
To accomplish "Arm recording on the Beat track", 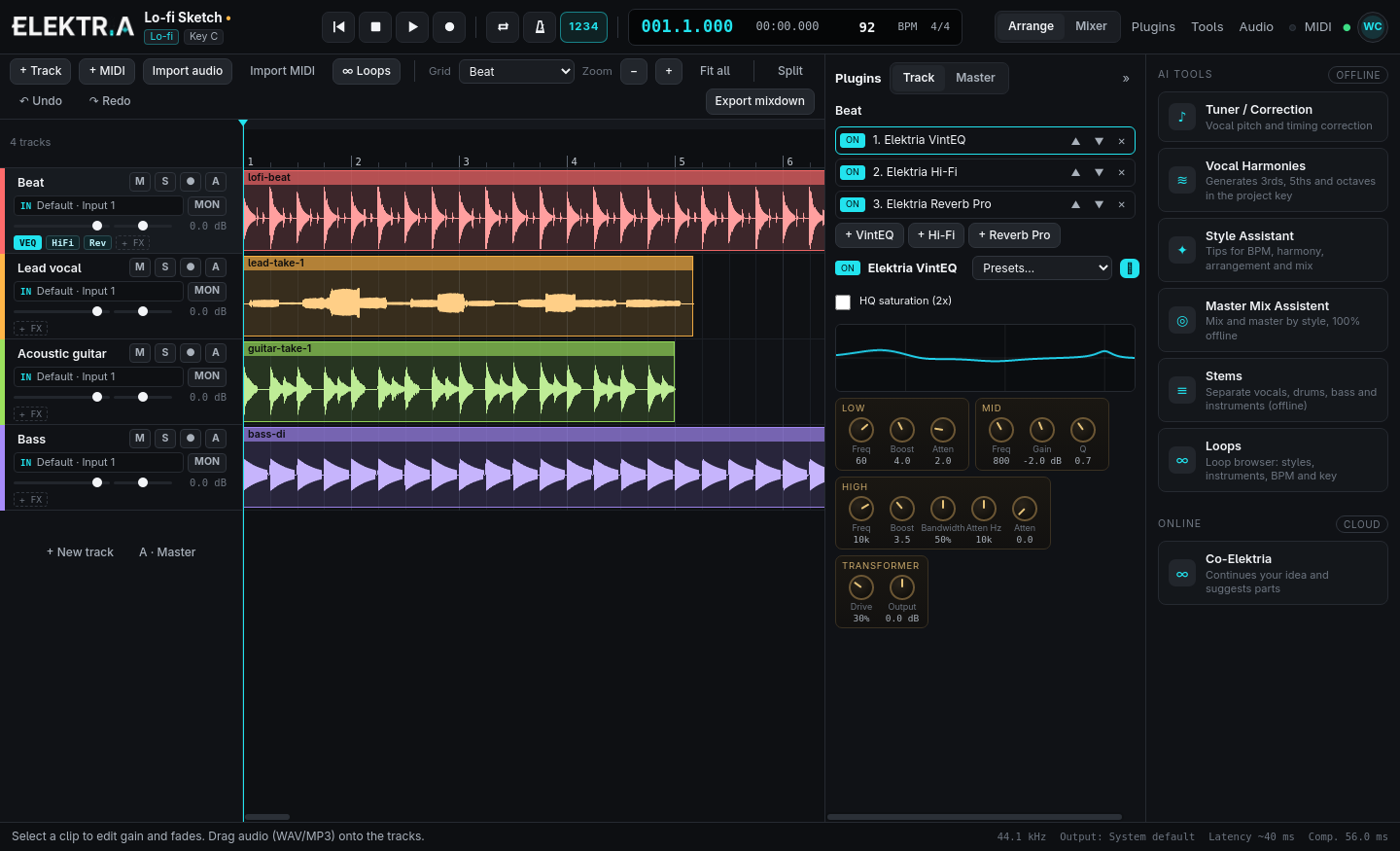I will coord(191,182).
